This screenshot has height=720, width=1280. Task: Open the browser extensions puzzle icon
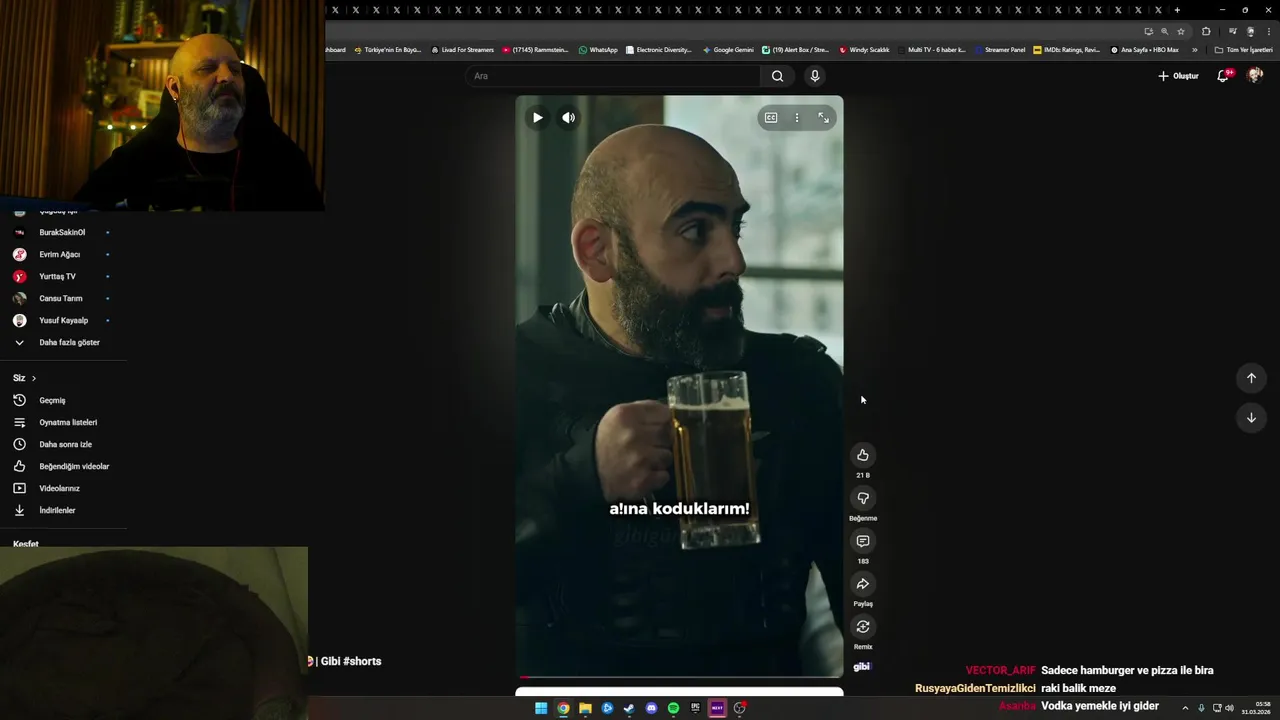(x=1206, y=31)
